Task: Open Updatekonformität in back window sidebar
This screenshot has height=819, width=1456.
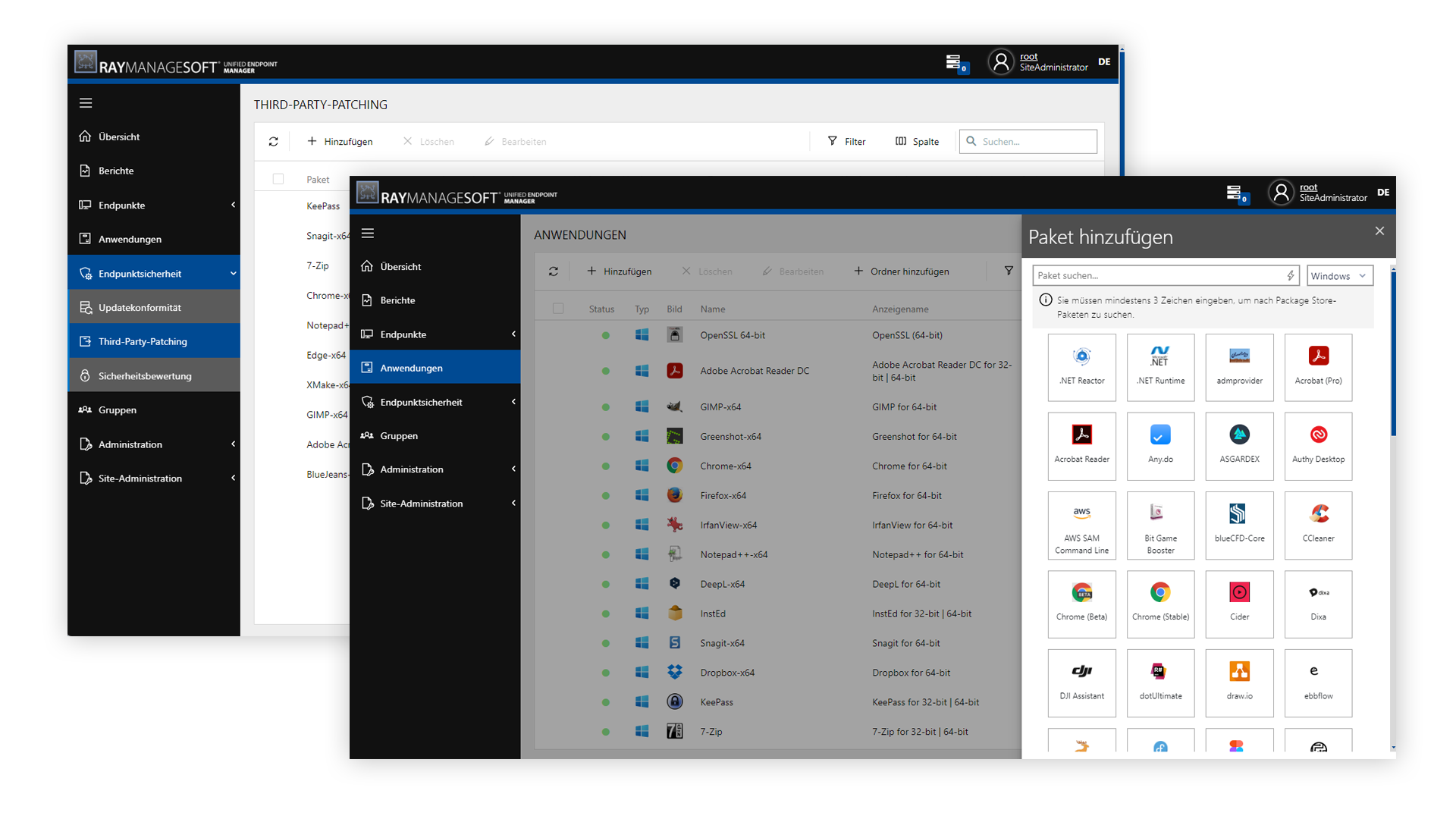Action: (x=154, y=307)
